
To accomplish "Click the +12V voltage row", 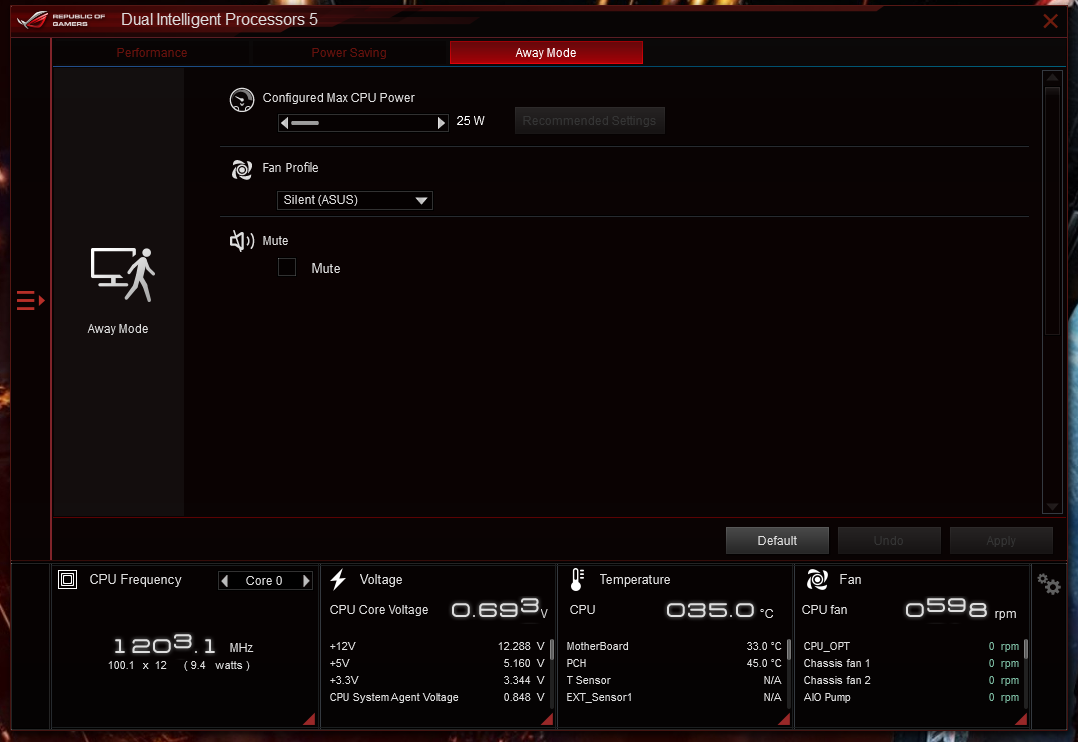I will (x=437, y=646).
